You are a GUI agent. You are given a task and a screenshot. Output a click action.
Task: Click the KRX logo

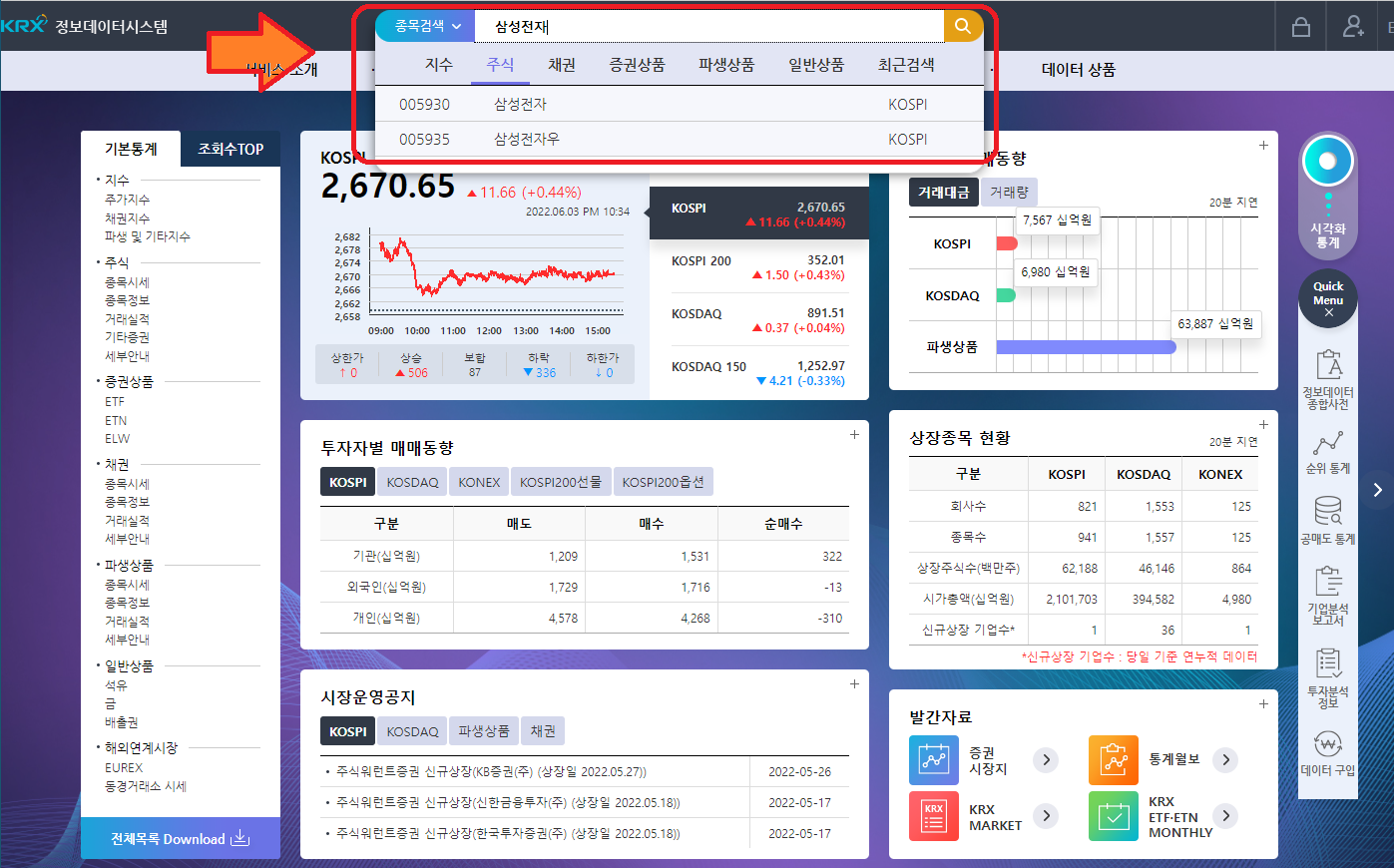(24, 25)
